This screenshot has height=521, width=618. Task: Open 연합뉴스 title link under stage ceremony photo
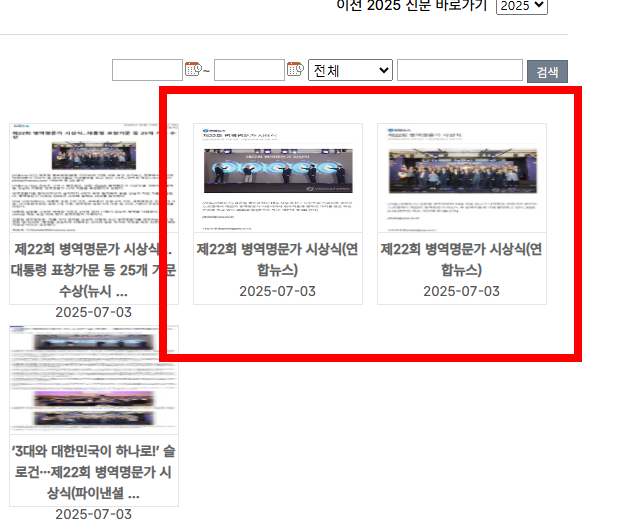[278, 259]
